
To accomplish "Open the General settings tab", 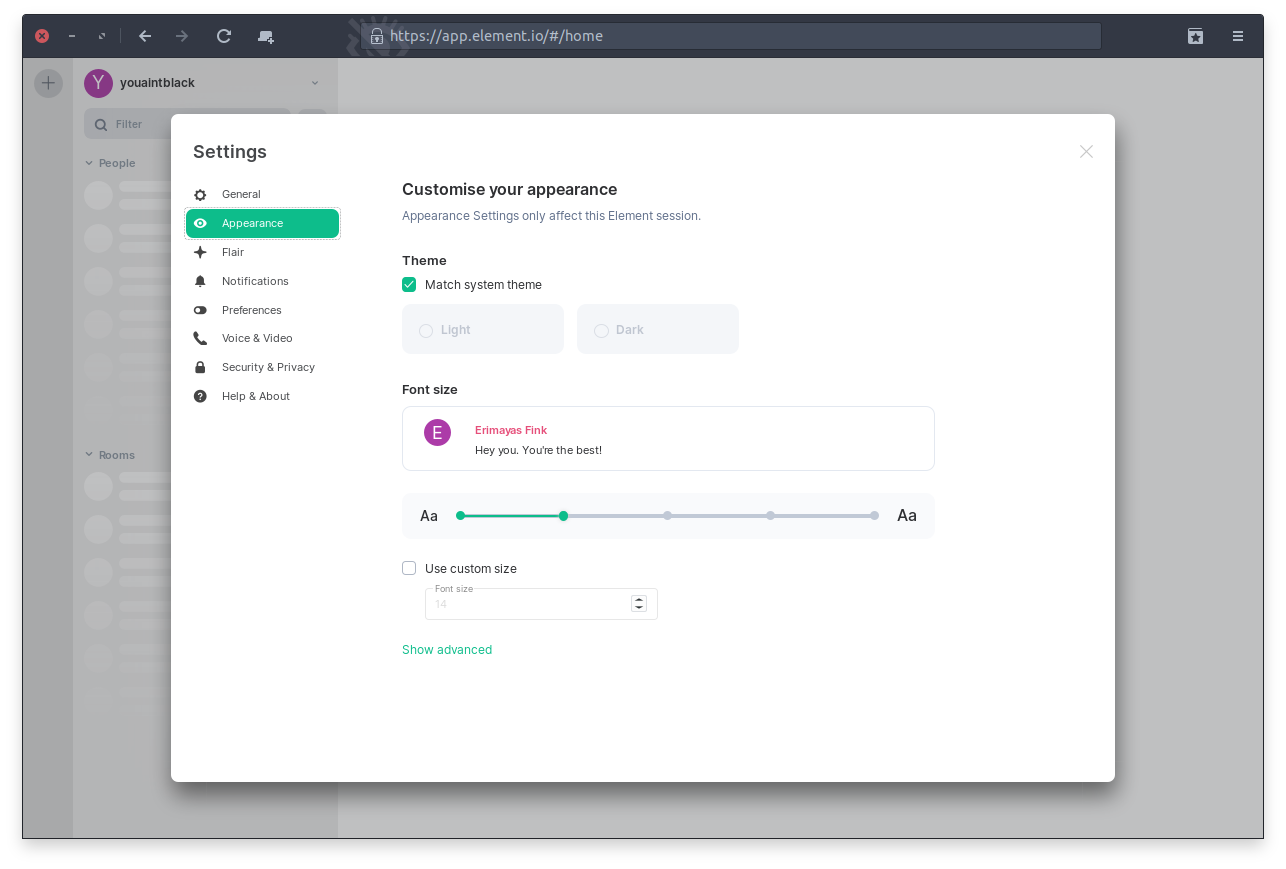I will click(262, 194).
